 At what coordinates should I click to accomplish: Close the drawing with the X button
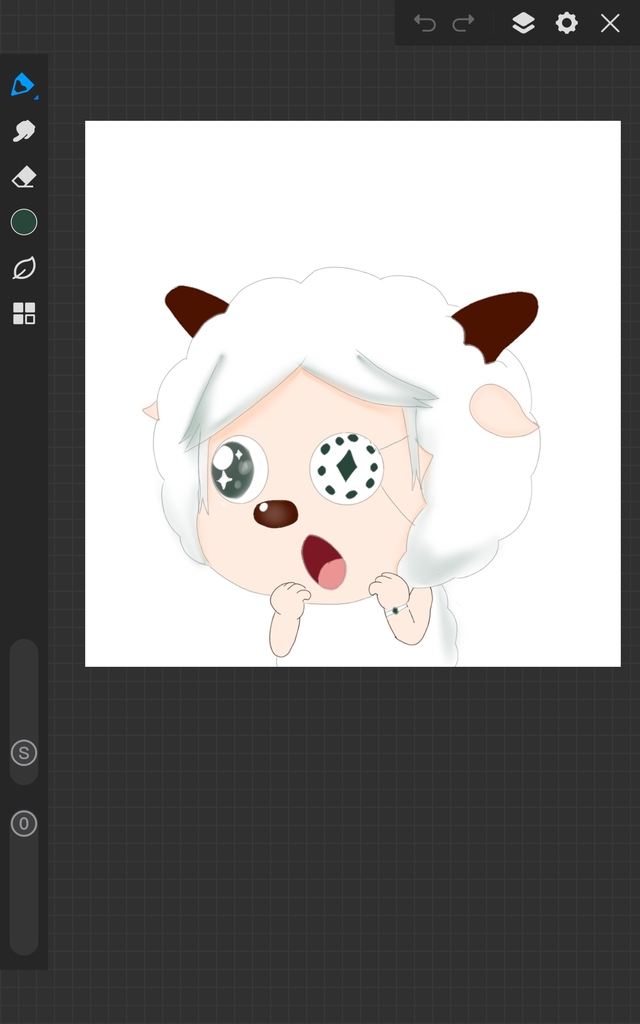tap(610, 23)
